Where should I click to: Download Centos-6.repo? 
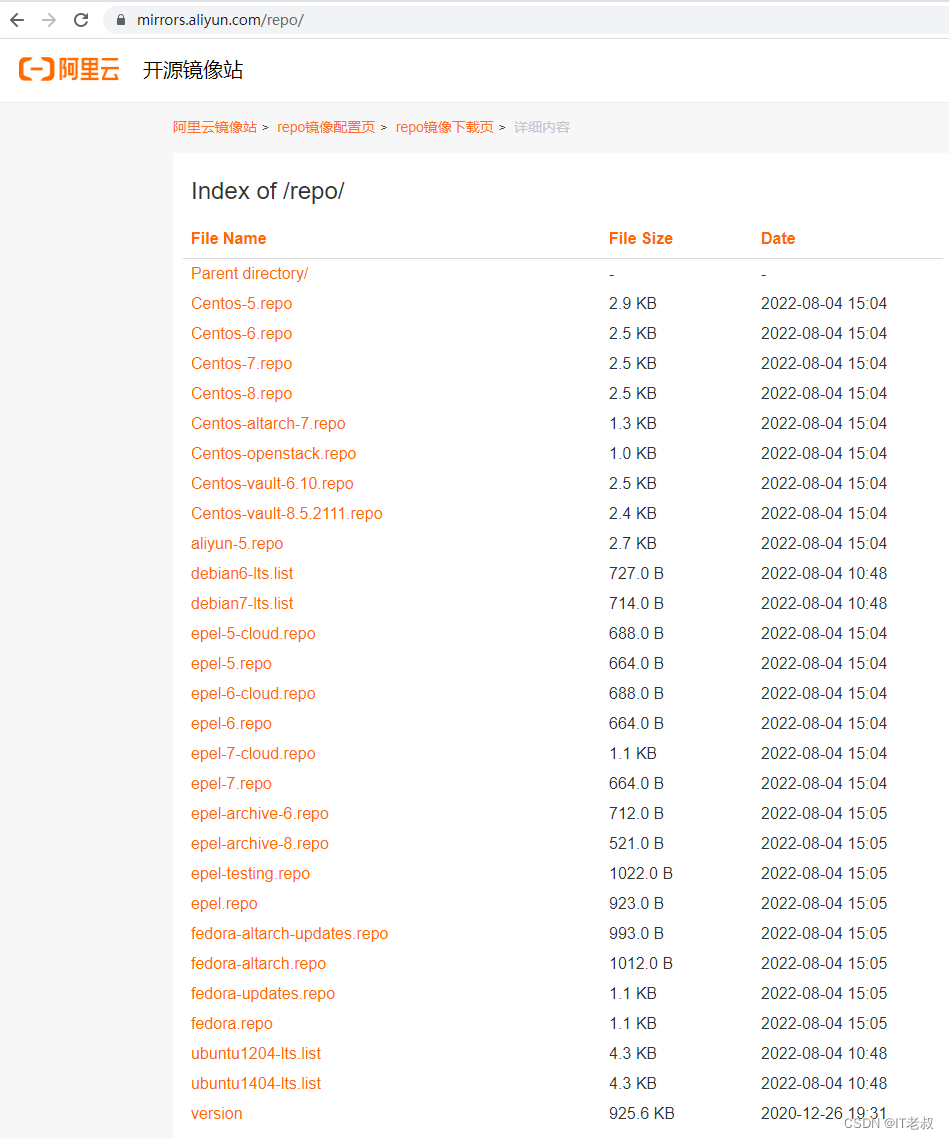click(241, 333)
